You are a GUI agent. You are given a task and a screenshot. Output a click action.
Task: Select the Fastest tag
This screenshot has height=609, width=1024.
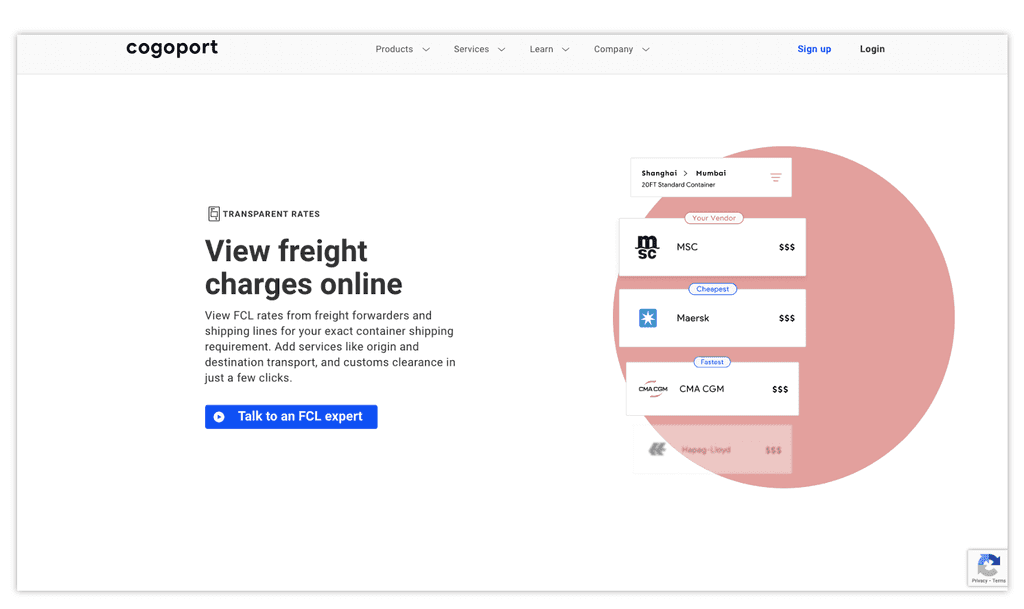712,362
